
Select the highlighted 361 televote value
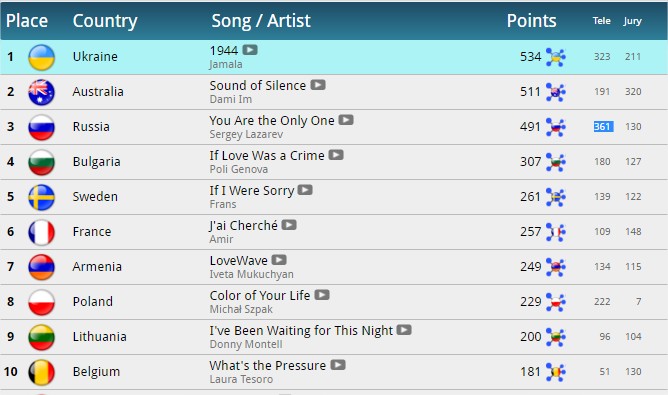pos(603,127)
